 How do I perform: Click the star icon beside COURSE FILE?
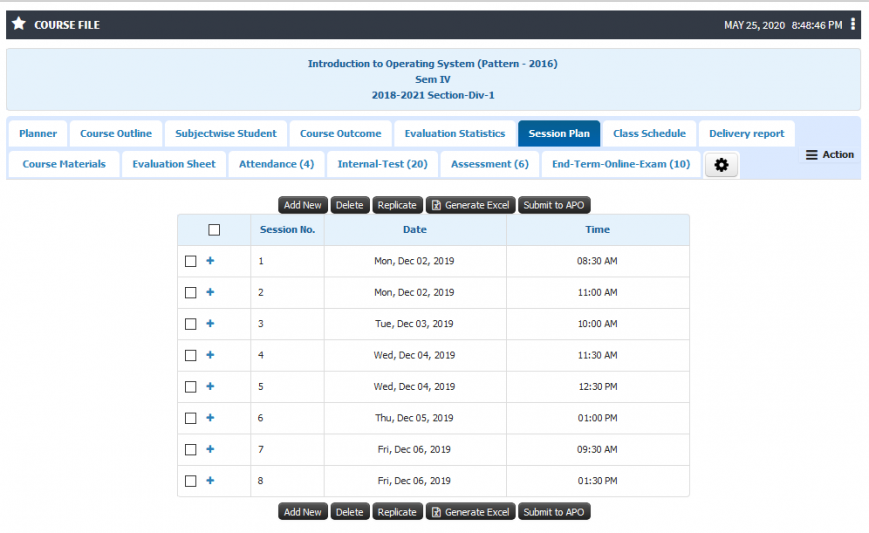coord(19,24)
